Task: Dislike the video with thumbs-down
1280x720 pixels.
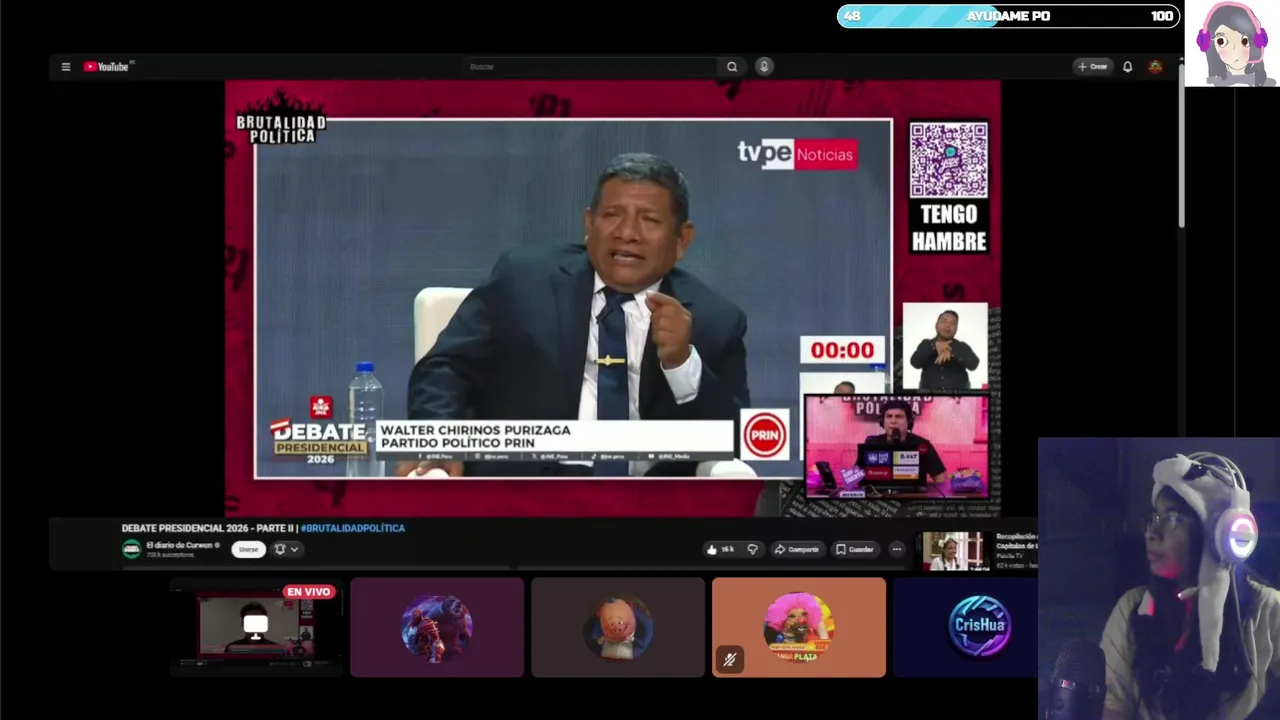Action: click(x=753, y=549)
